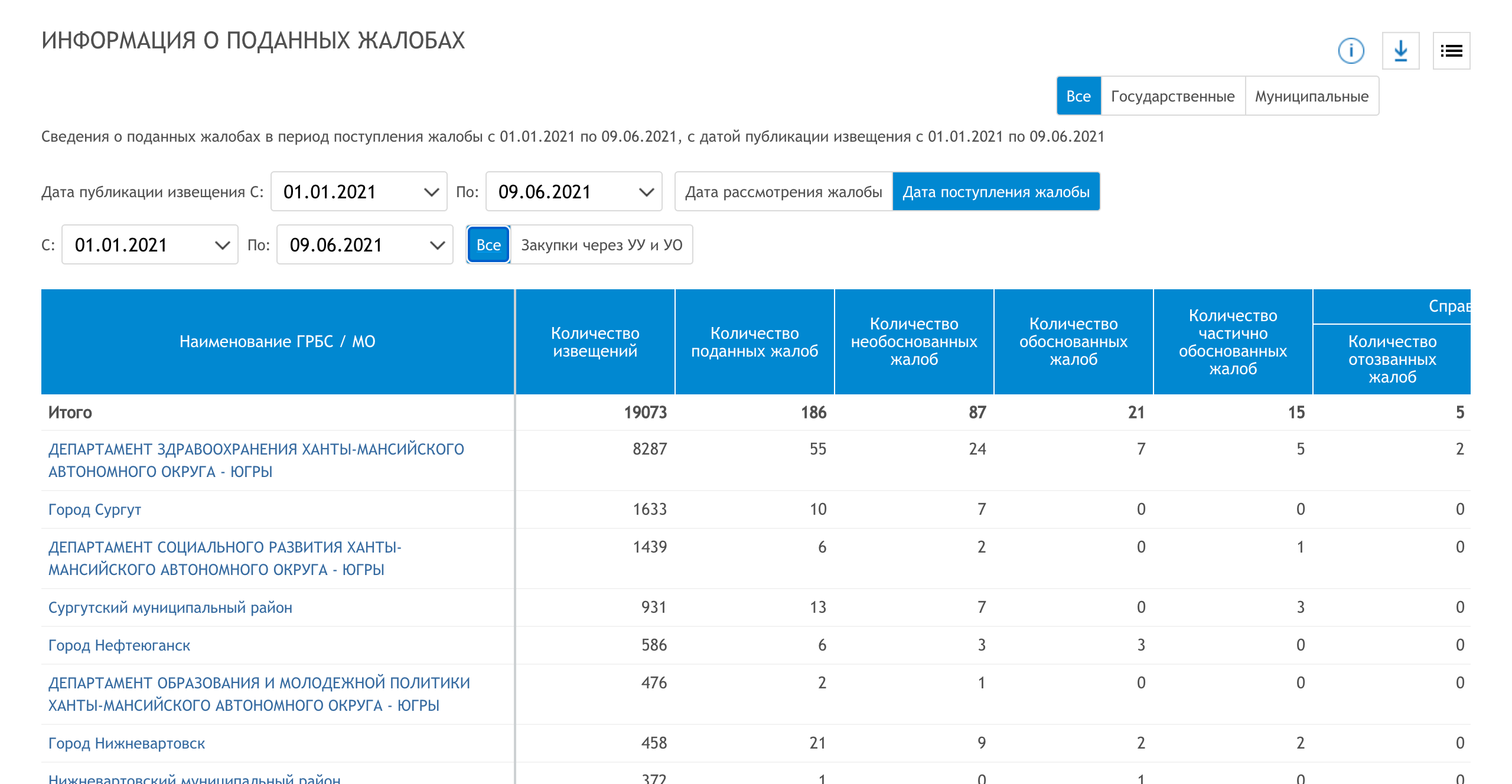Select Дата поступления жалобы mode
Viewport: 1512px width, 784px height.
pos(996,192)
